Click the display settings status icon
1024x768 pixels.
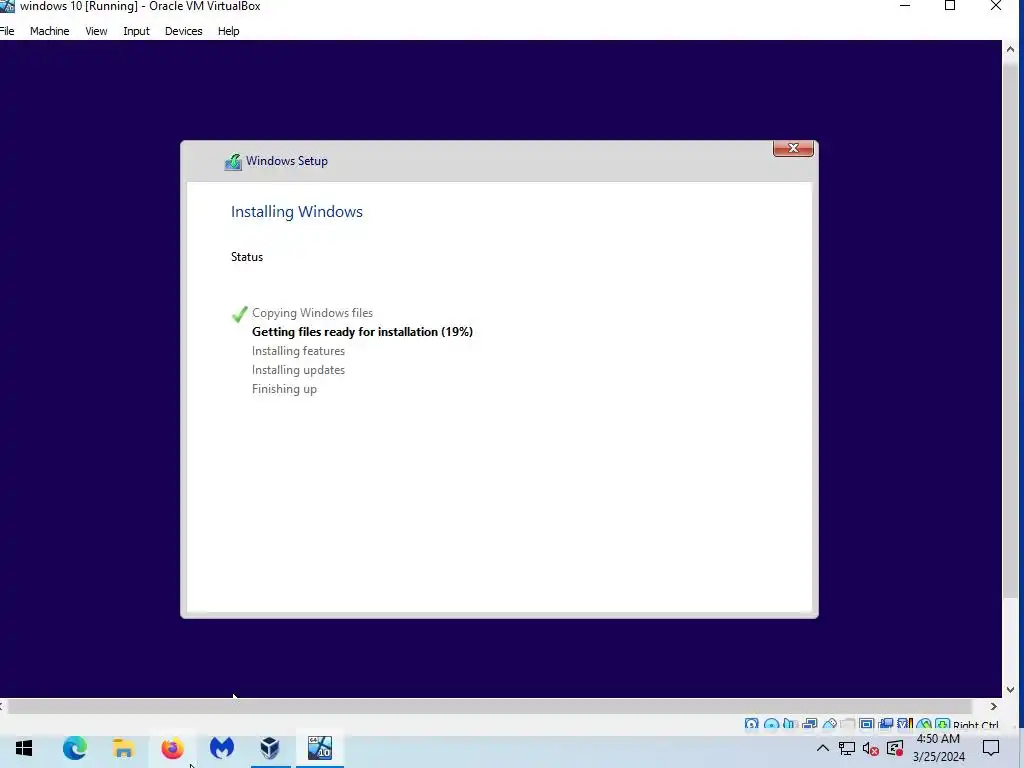(867, 724)
